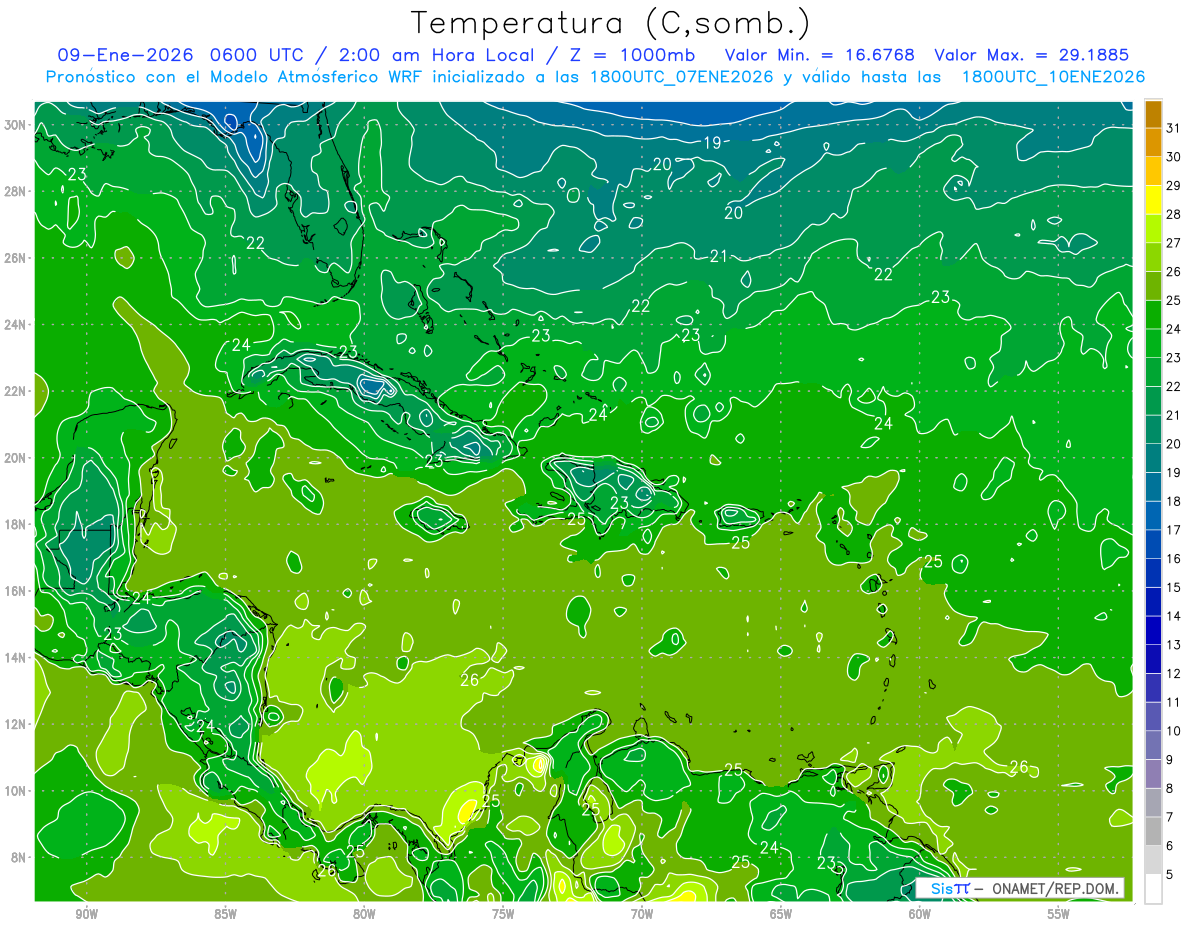This screenshot has width=1200, height=927.
Task: Click the legend scale value 15
Action: (x=1174, y=587)
